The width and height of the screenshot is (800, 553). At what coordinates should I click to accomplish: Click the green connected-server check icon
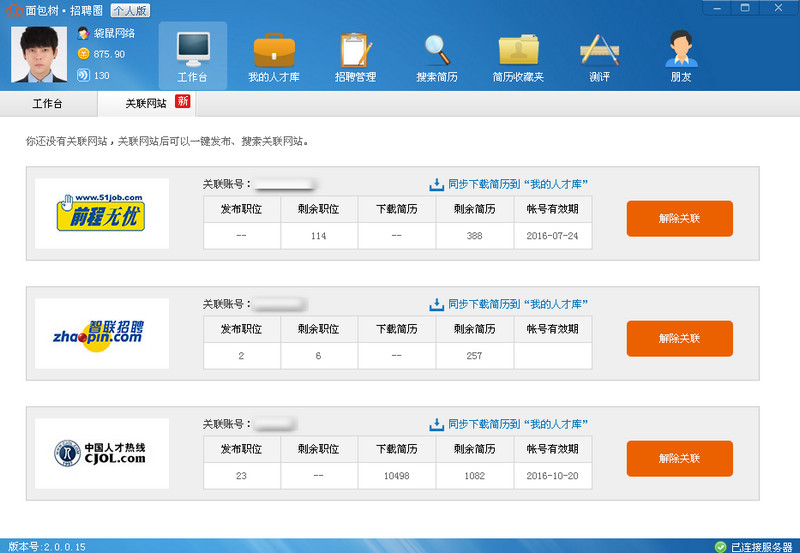(x=720, y=547)
